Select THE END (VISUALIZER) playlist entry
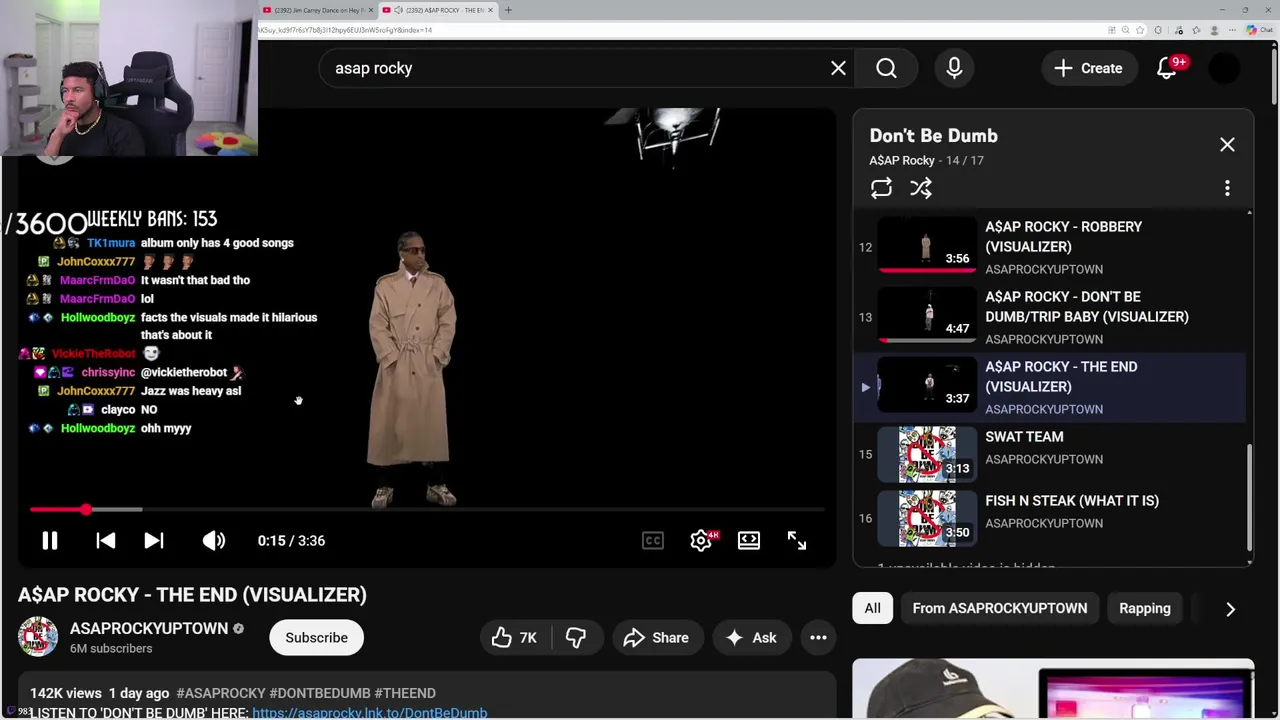The width and height of the screenshot is (1280, 720). pos(1052,387)
